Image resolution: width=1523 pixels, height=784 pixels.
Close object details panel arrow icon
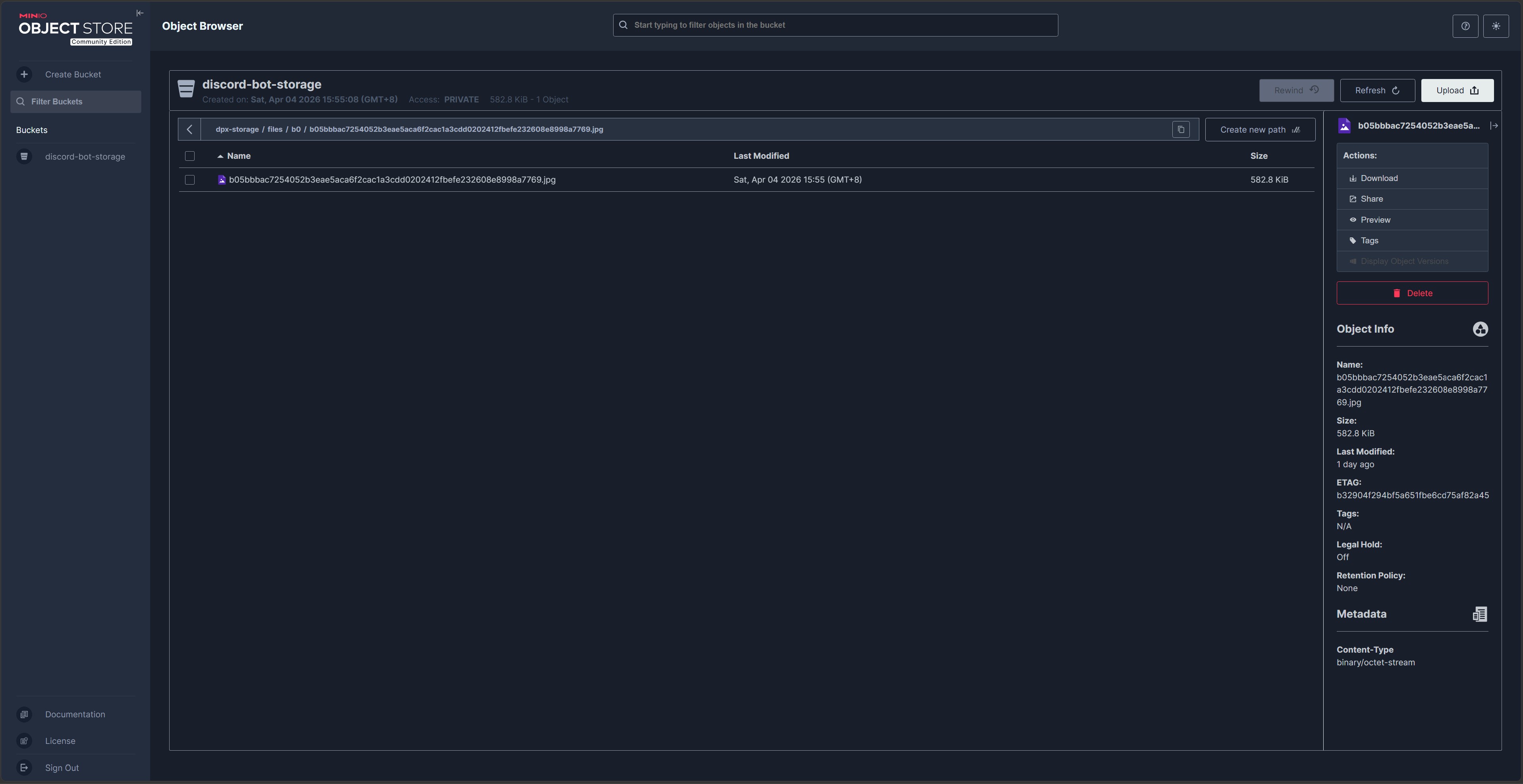click(x=1494, y=126)
